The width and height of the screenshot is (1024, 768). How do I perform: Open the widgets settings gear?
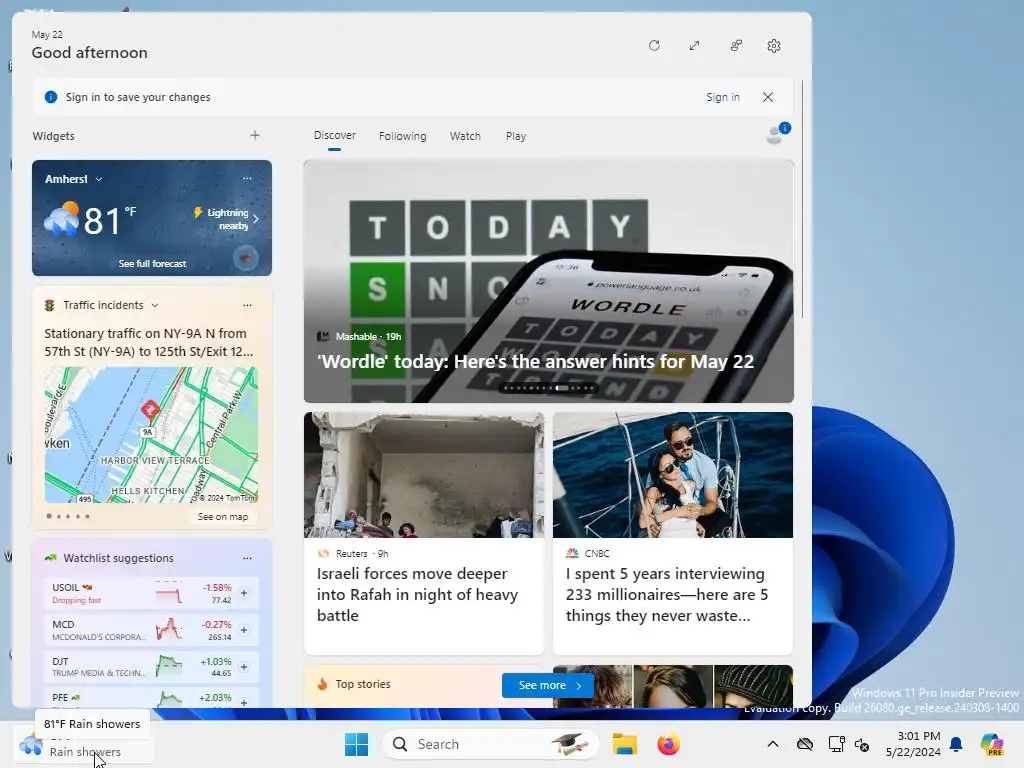(x=774, y=46)
